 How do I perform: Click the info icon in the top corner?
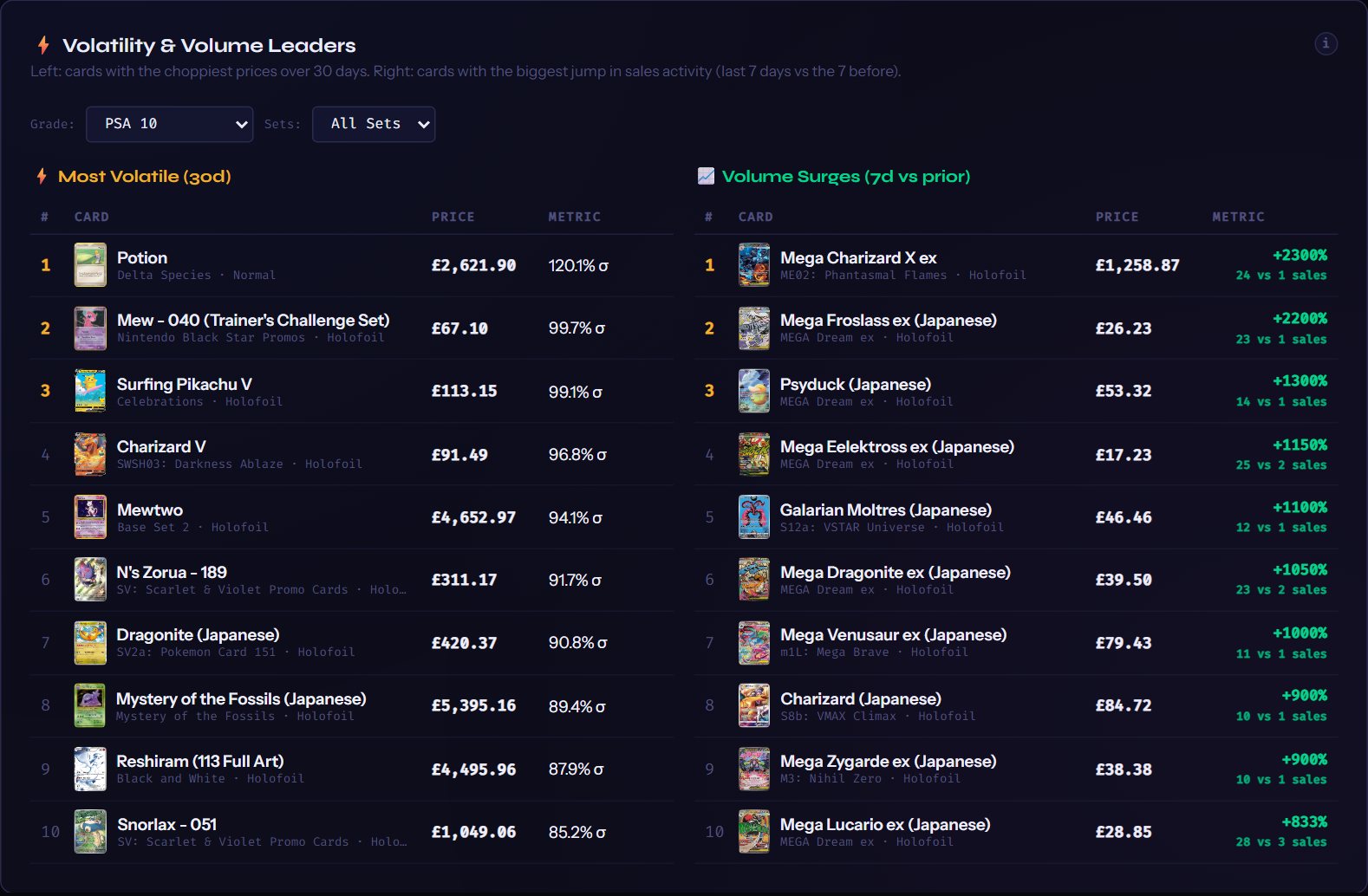[1326, 43]
